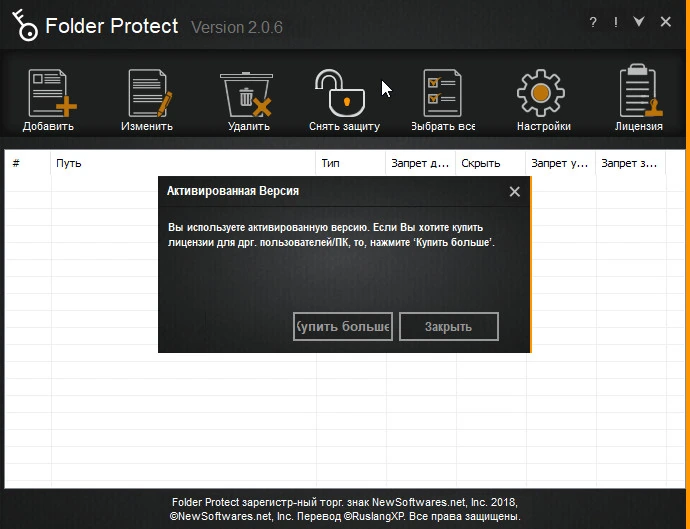
Task: Click the Тип column header
Action: pos(351,163)
